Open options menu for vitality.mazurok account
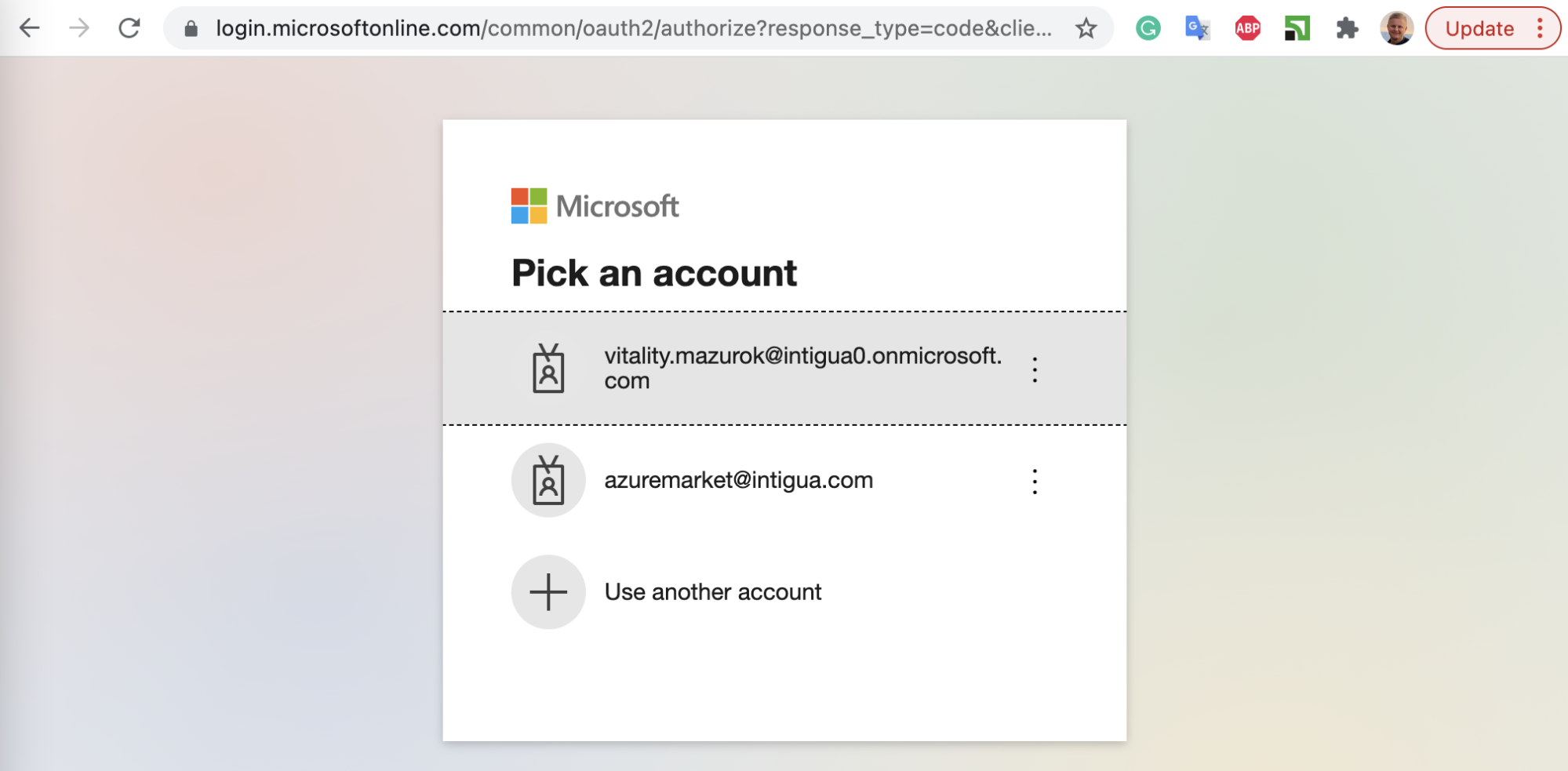Viewport: 1568px width, 771px height. point(1035,369)
